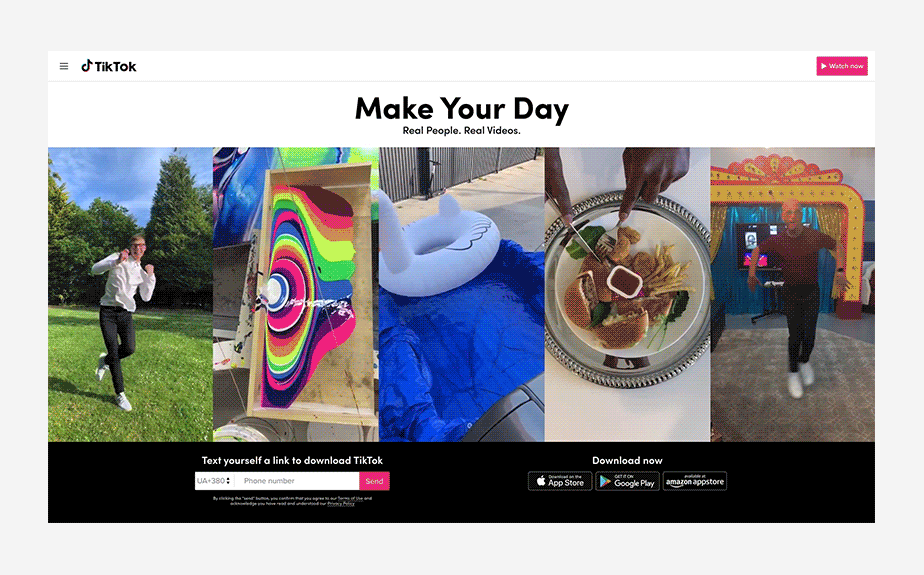Click the play triangle icon in Watch now

[x=824, y=66]
